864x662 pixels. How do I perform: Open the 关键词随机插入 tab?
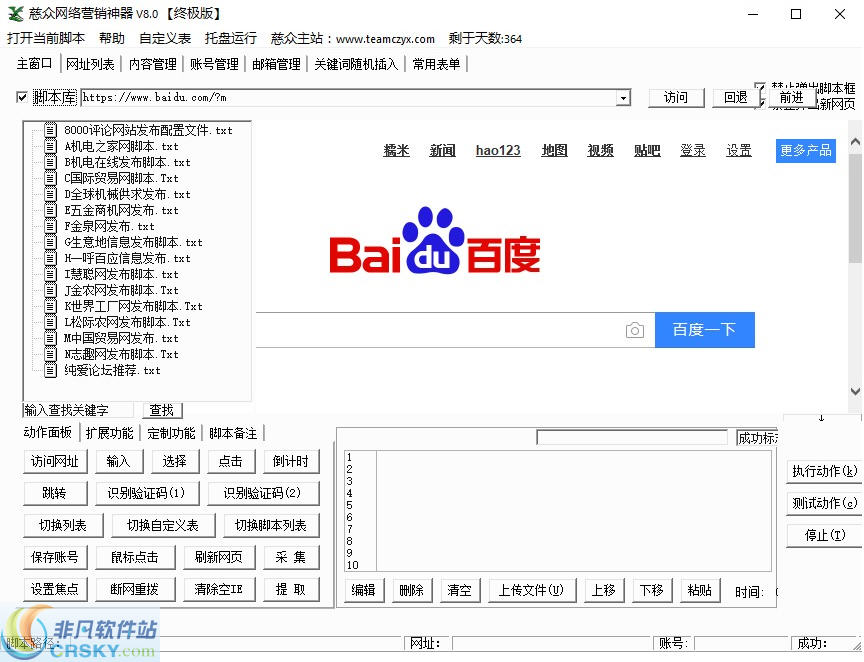point(356,64)
